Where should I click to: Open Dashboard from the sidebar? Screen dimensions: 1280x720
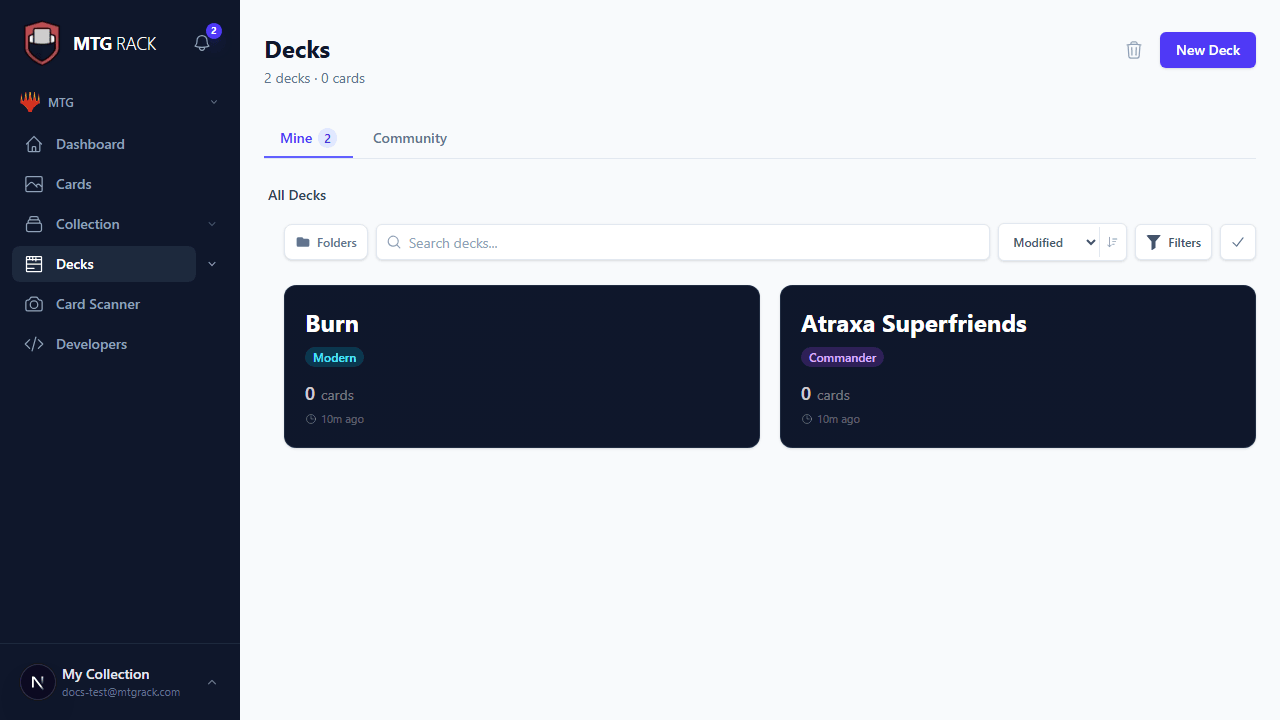(x=90, y=144)
